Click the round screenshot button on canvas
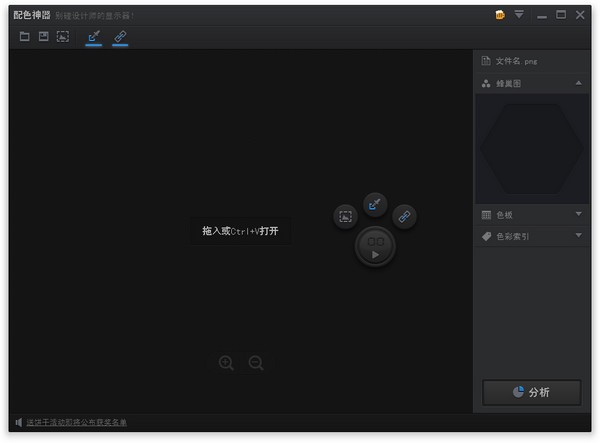This screenshot has width=600, height=443. [346, 217]
